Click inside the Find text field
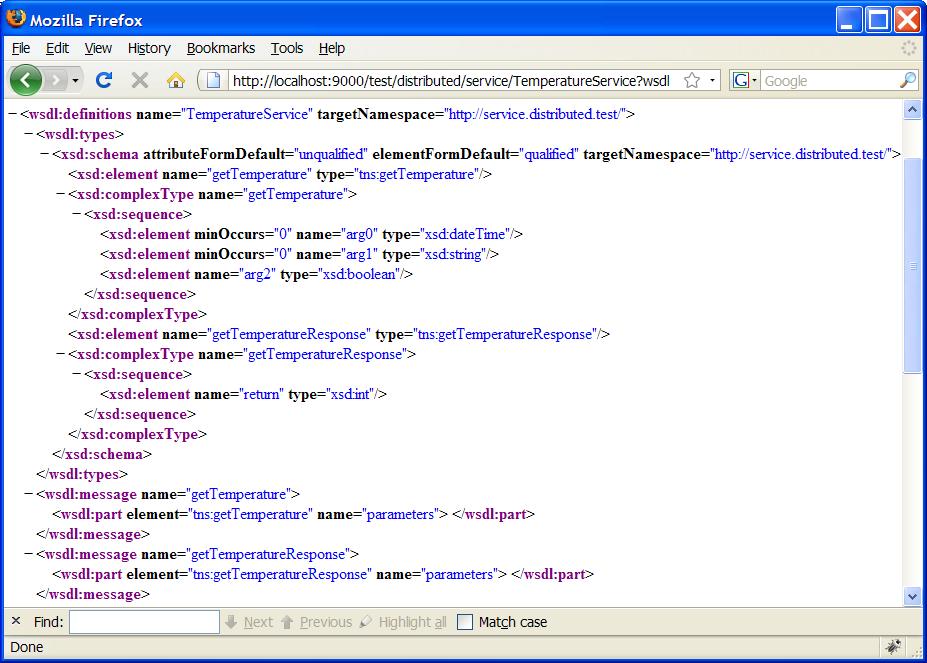The height and width of the screenshot is (663, 927). (144, 622)
